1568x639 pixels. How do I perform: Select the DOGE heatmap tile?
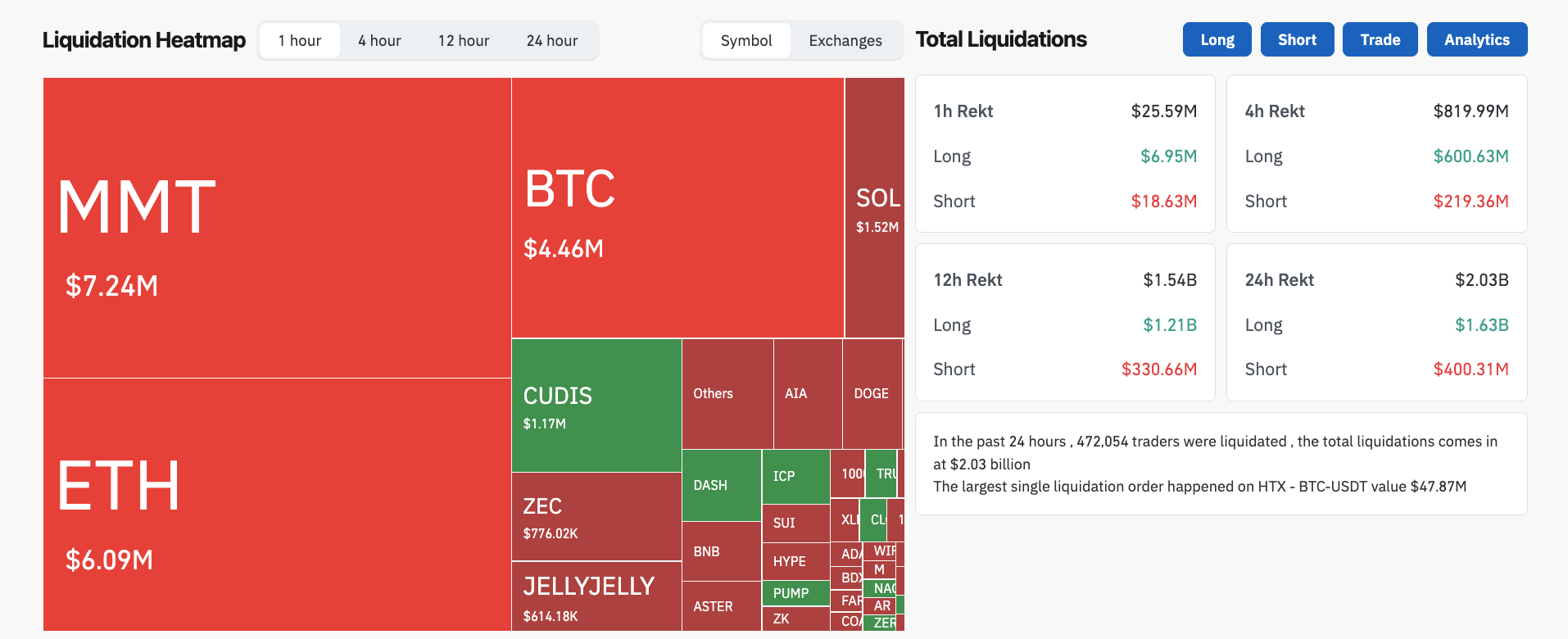pos(872,394)
